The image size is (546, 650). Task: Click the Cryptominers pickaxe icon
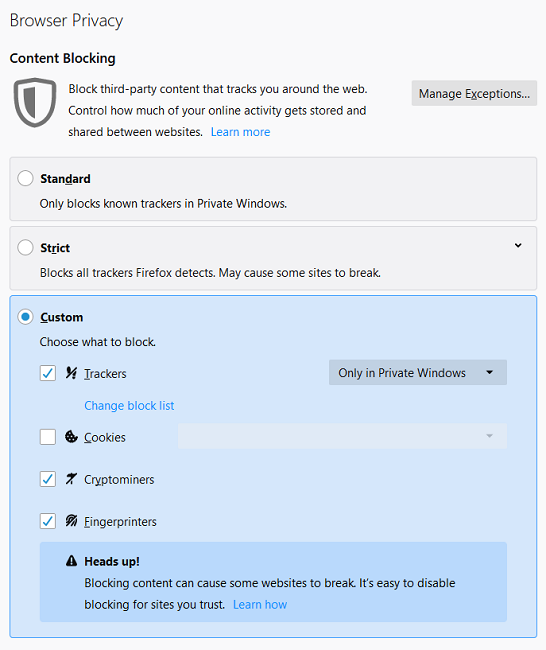tap(71, 479)
